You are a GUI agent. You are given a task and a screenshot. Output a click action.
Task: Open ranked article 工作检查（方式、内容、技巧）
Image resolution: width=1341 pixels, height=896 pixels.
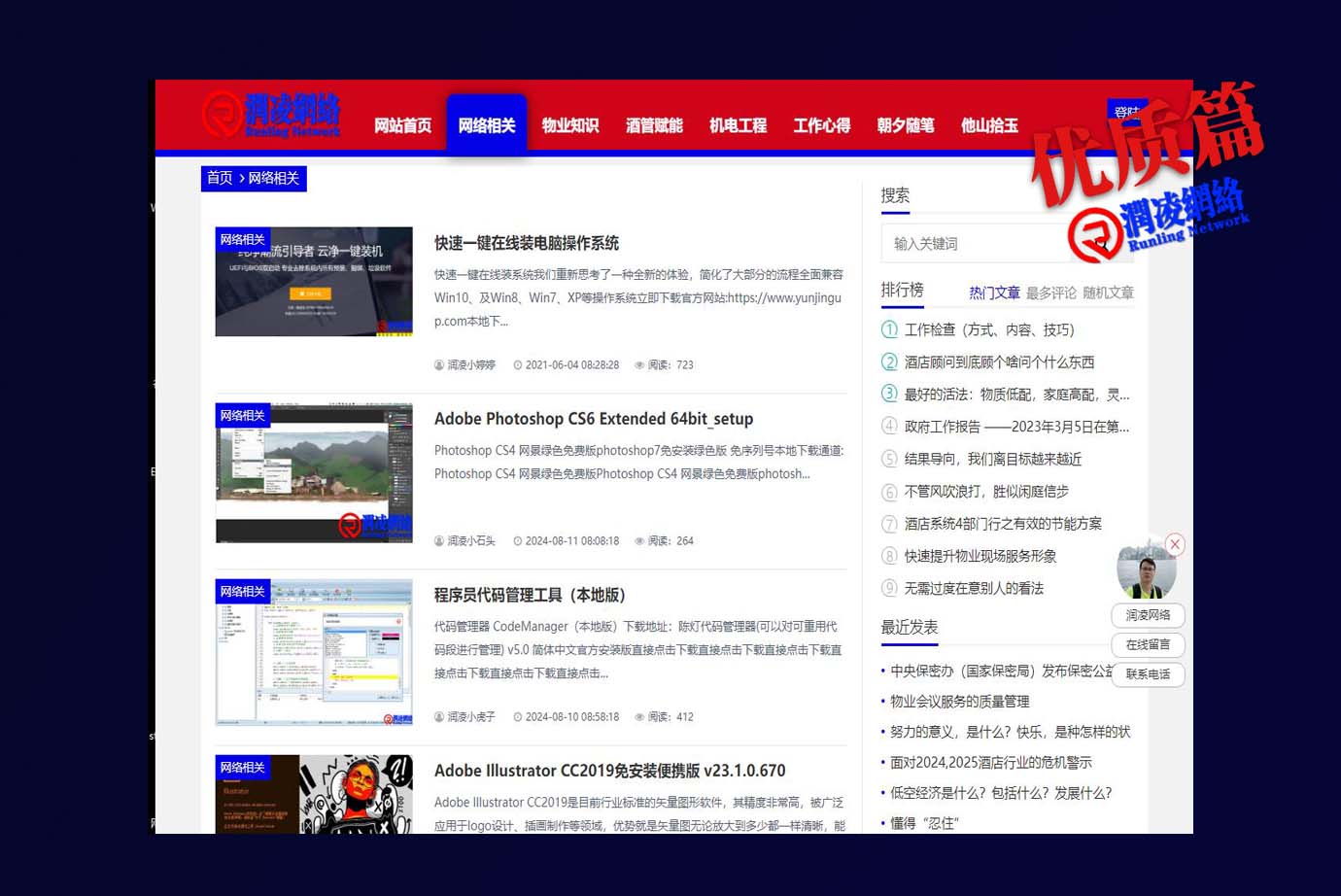coord(989,330)
